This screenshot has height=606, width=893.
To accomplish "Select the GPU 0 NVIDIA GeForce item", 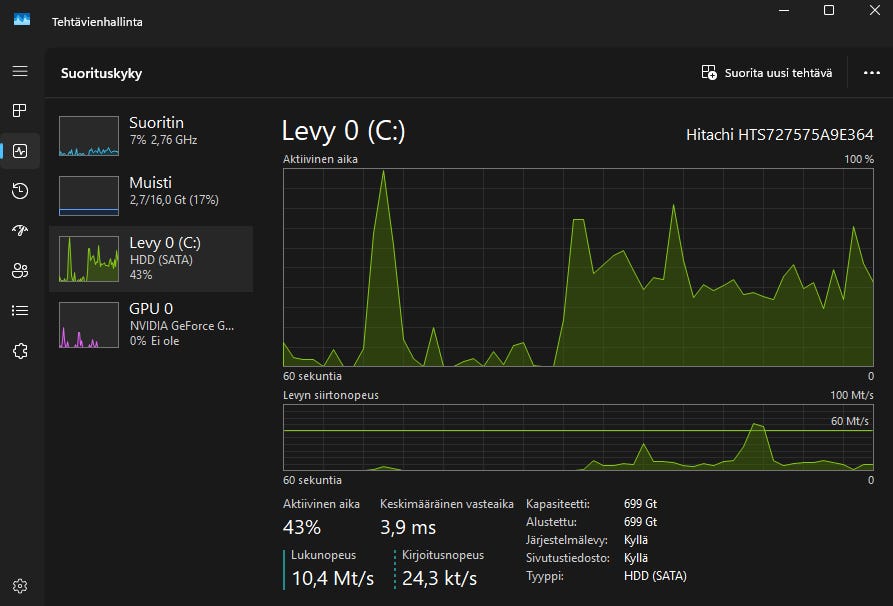I will click(151, 325).
